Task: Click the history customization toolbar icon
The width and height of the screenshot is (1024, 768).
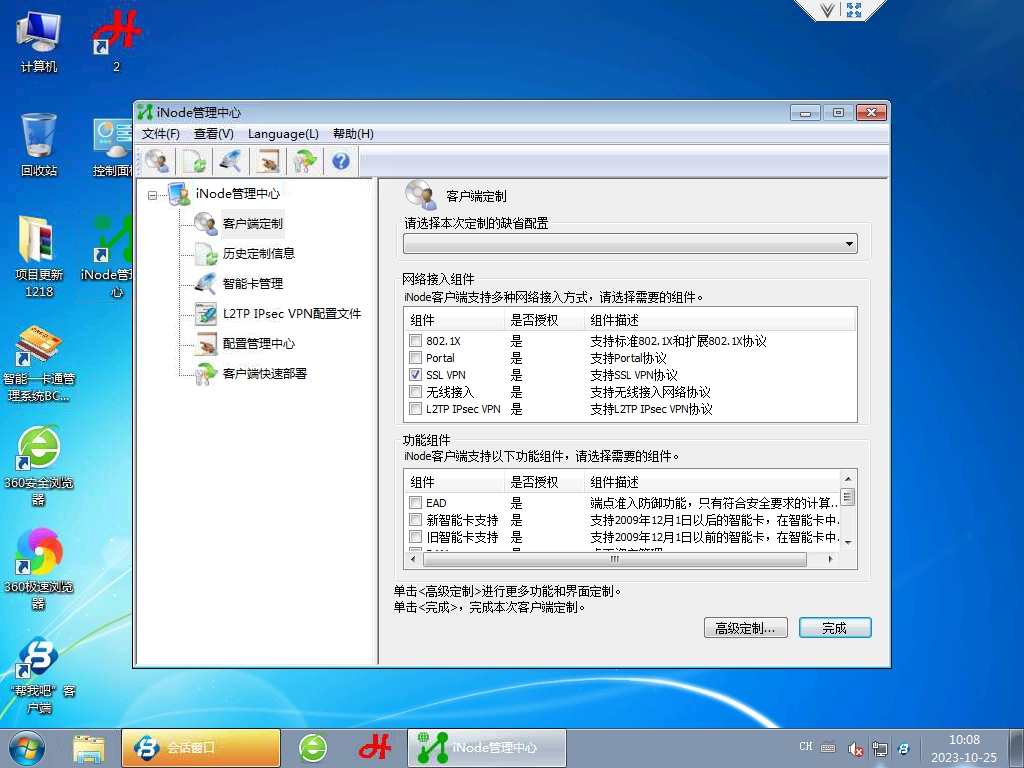Action: [x=195, y=161]
